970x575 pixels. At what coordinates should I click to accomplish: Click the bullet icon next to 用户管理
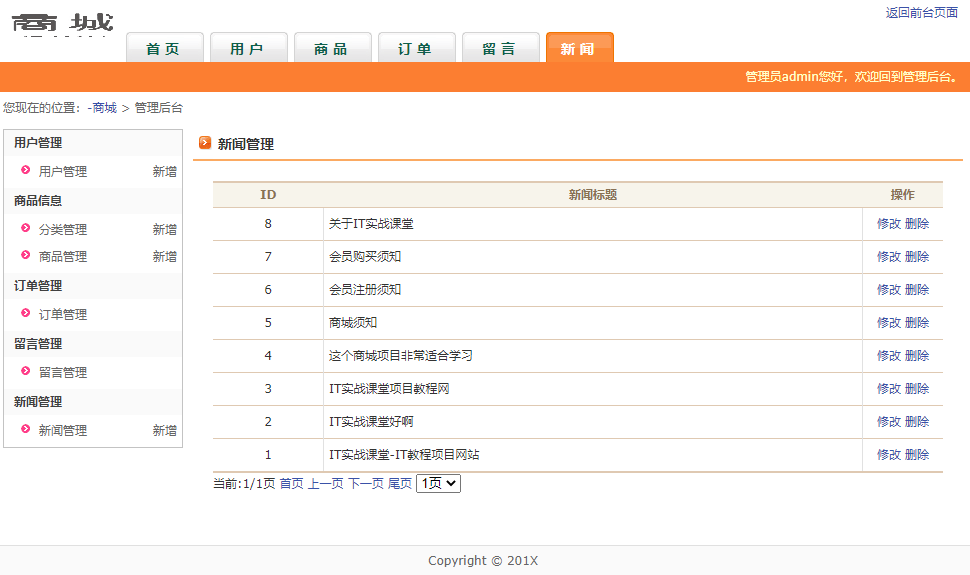click(x=25, y=170)
